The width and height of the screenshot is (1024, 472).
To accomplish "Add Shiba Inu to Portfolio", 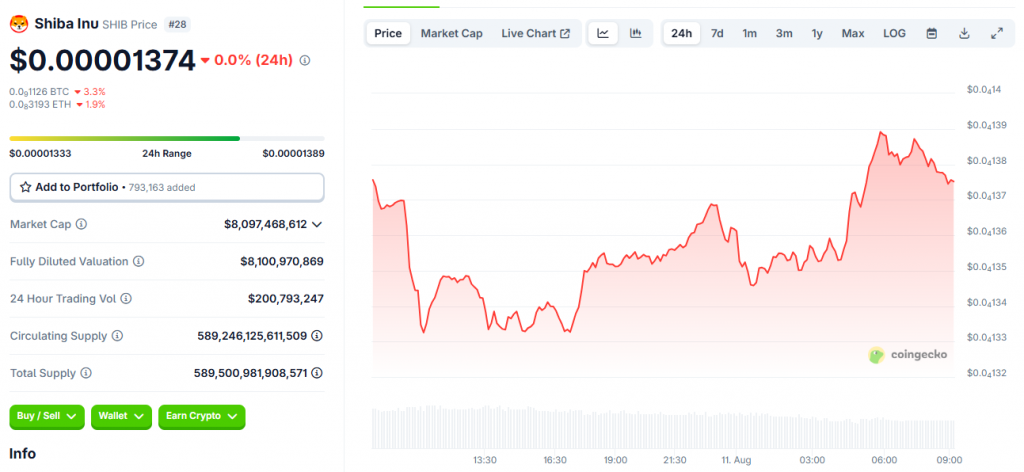I will (x=167, y=187).
